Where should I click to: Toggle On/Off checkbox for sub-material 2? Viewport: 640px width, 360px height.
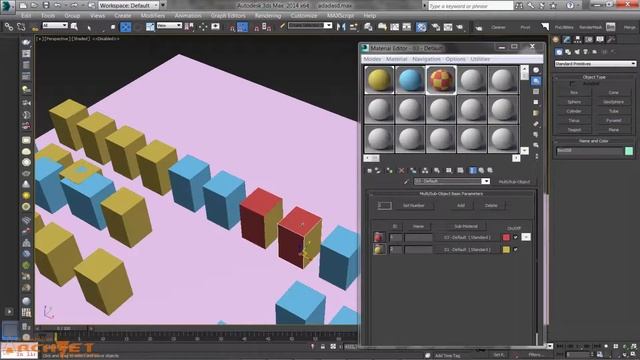tap(516, 249)
